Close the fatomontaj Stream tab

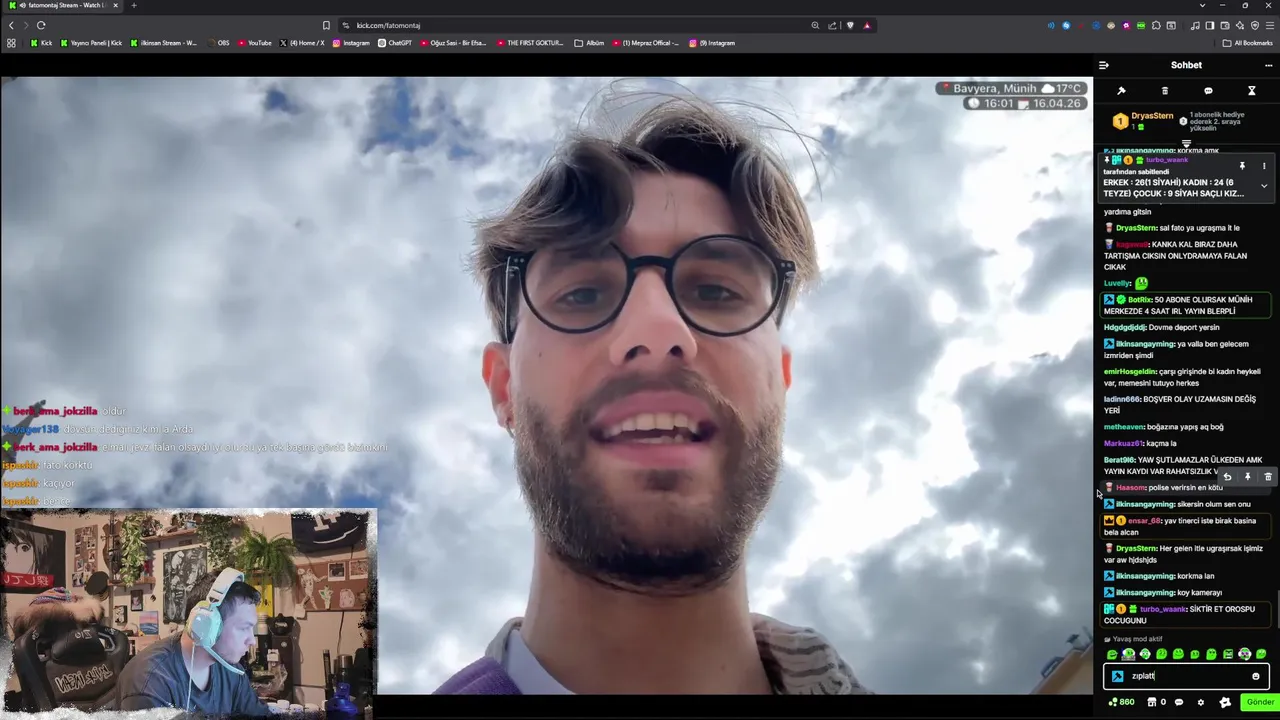point(116,5)
